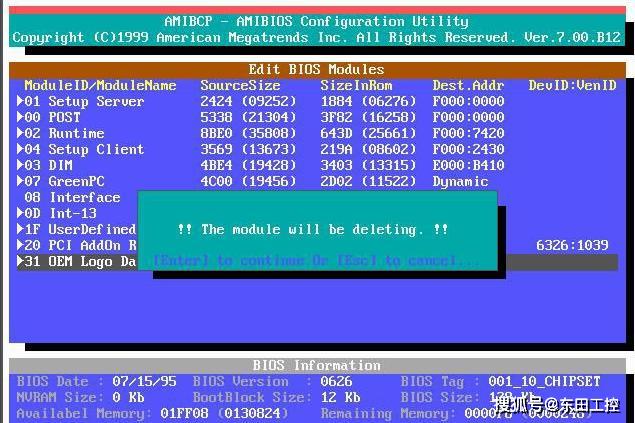Click available memory value 01FF08 (0130824)
The height and width of the screenshot is (423, 635).
[x=225, y=414]
